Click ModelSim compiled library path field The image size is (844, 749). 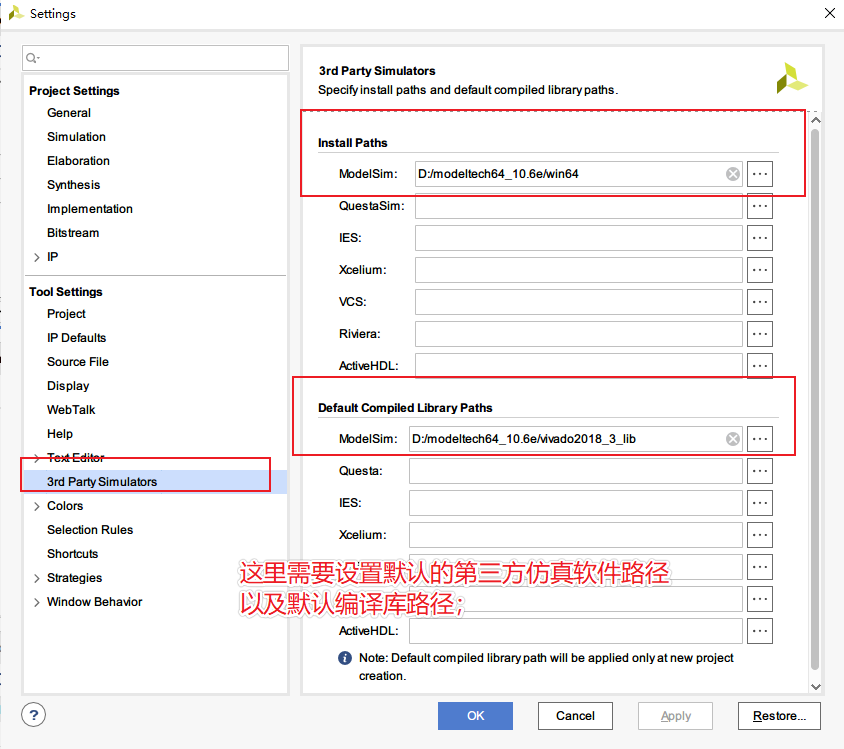(x=576, y=439)
